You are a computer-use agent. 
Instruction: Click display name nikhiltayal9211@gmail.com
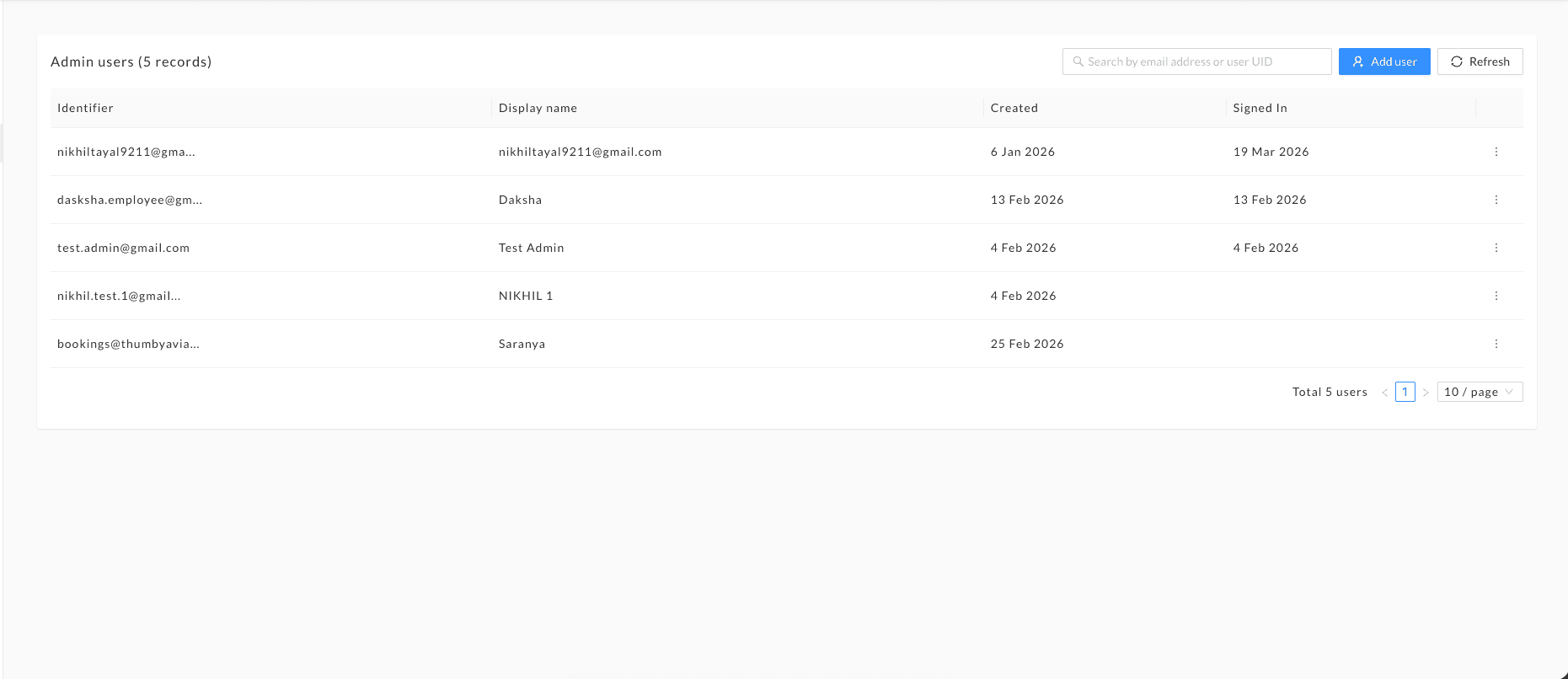pos(580,152)
